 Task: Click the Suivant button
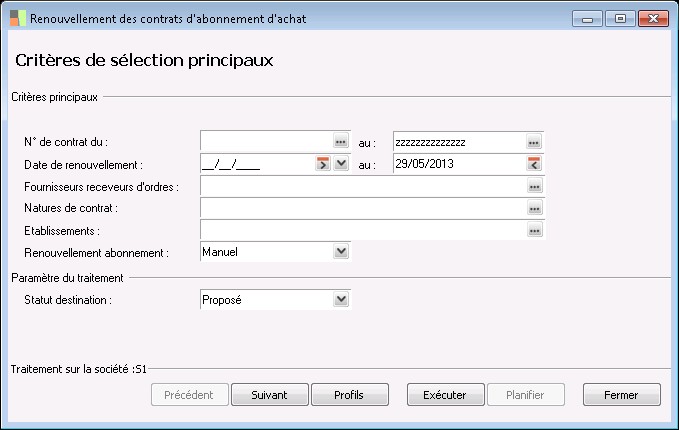(x=270, y=395)
